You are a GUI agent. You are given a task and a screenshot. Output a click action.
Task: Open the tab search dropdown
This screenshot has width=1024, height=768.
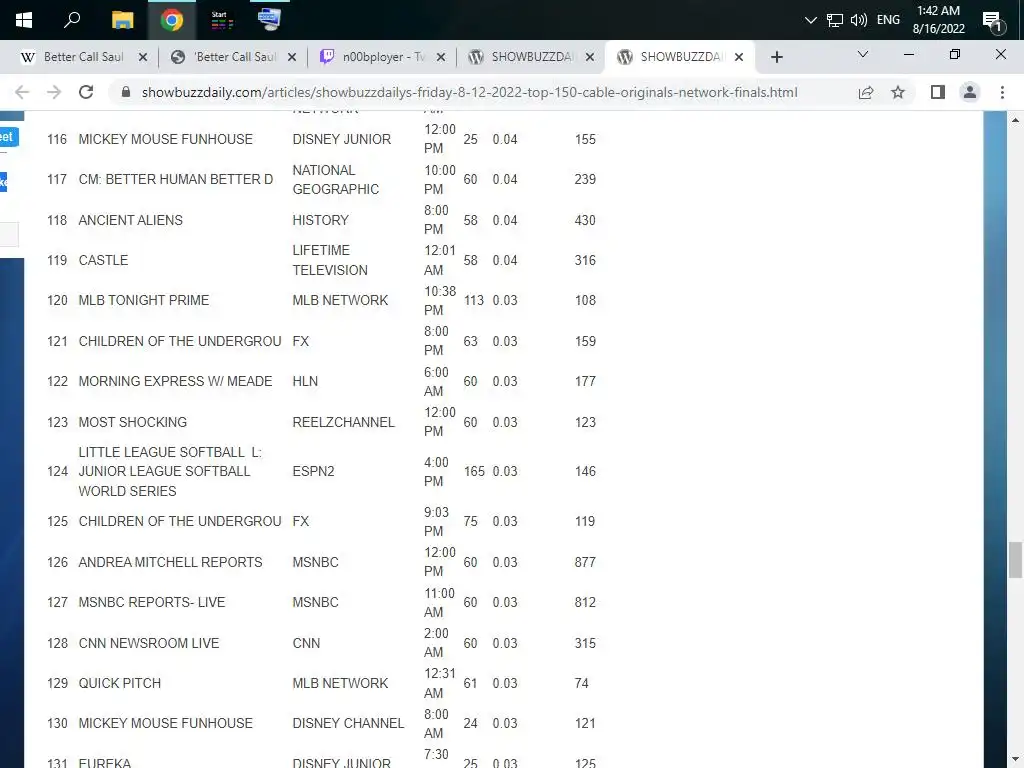(863, 55)
